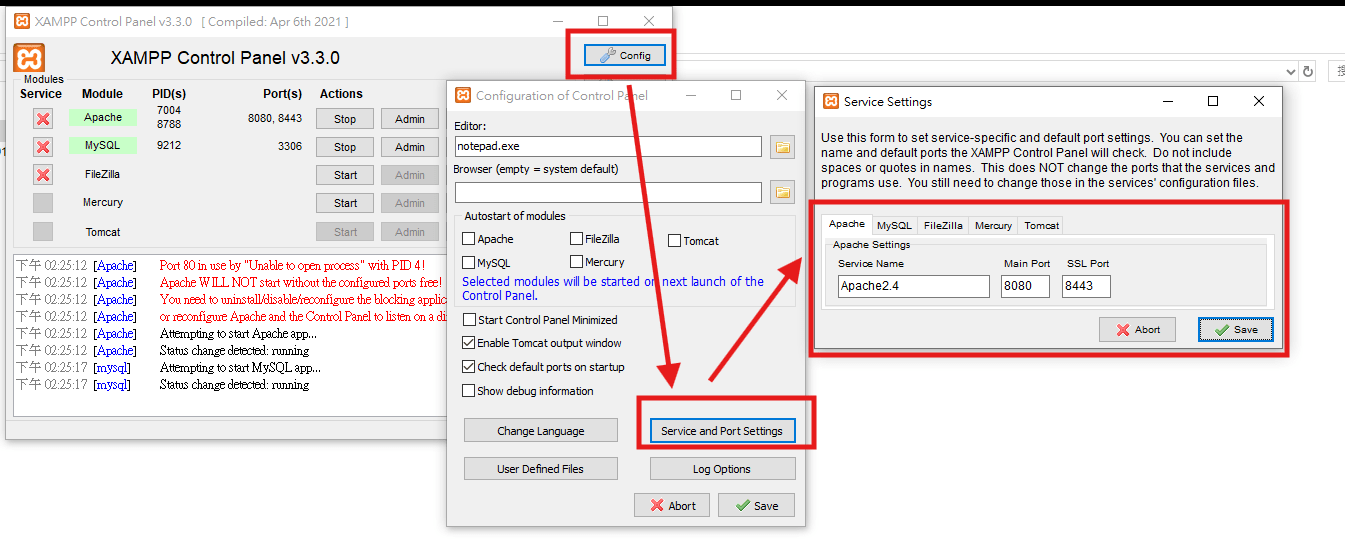Open Log Options
This screenshot has height=542, width=1345.
point(722,468)
